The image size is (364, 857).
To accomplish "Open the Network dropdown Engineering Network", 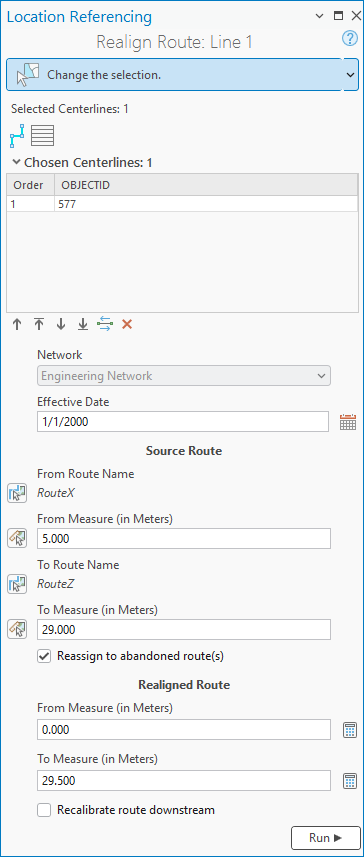I will click(x=184, y=376).
